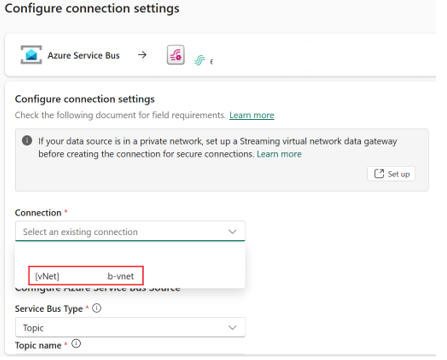Click the Topic name info icon
447x360 pixels.
pyautogui.click(x=76, y=344)
